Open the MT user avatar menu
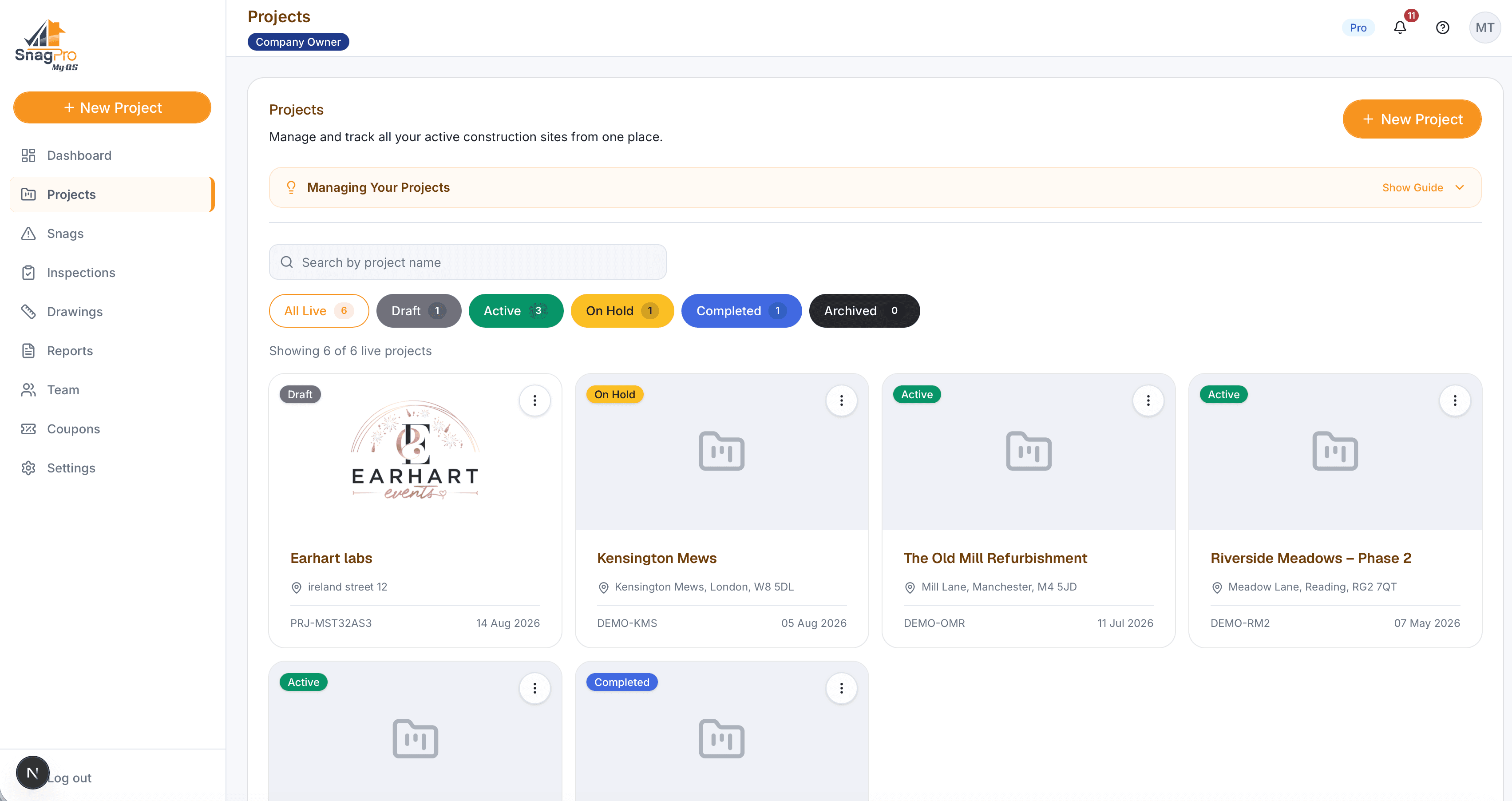The height and width of the screenshot is (801, 1512). (1484, 28)
